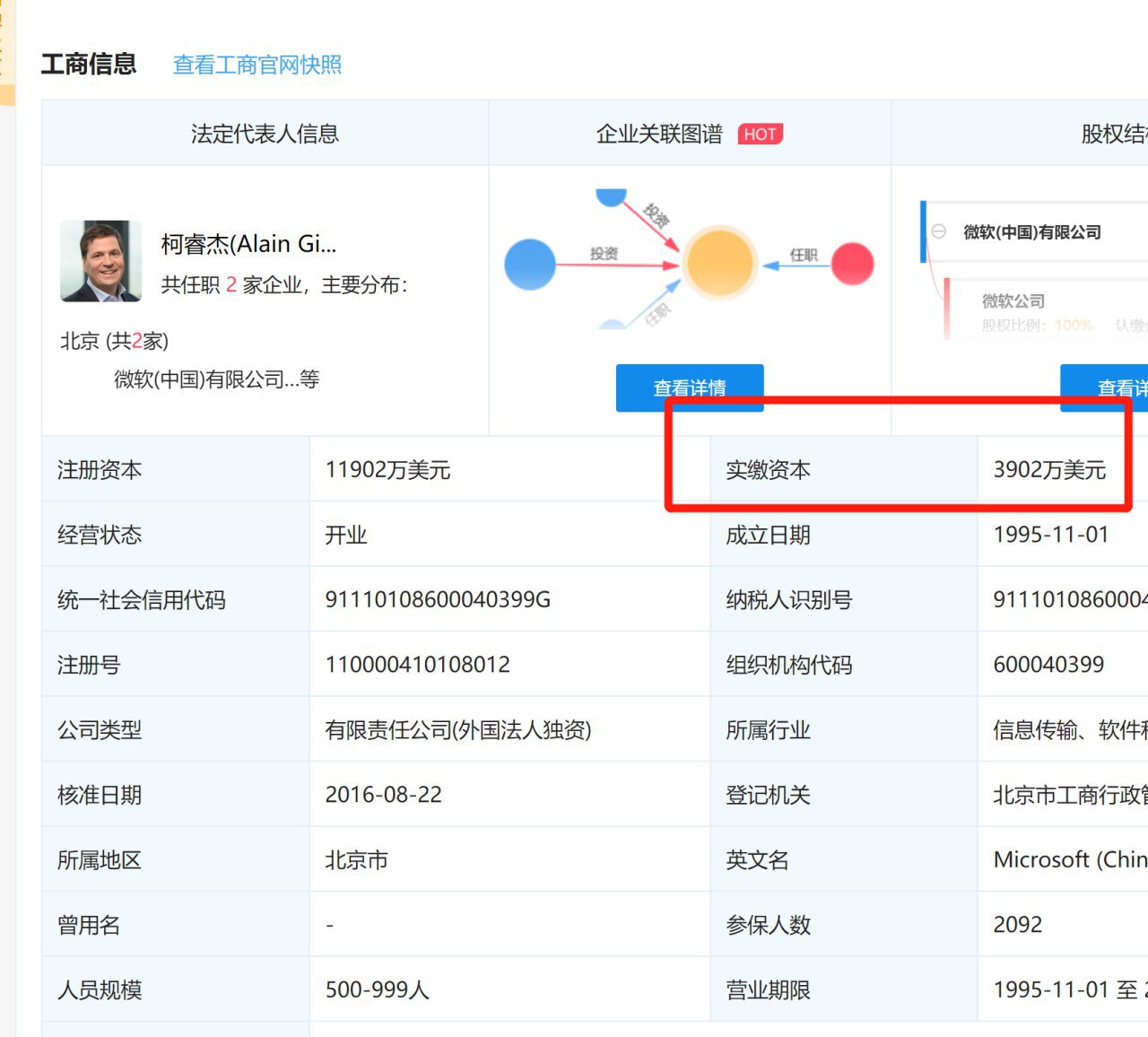Click the 微软(中国)有限公司...等 company link
This screenshot has height=1037, width=1148.
216,379
